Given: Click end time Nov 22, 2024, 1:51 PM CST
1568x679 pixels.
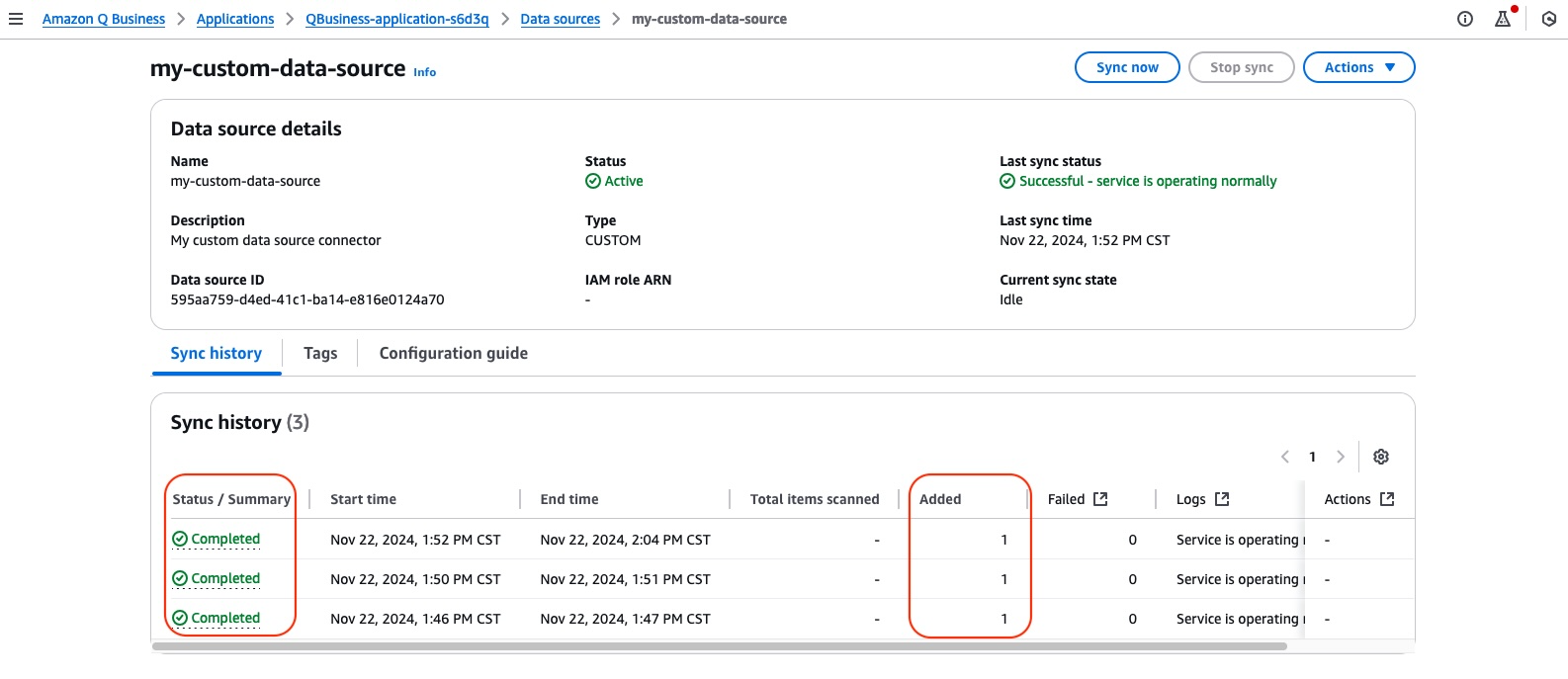Looking at the screenshot, I should (626, 579).
